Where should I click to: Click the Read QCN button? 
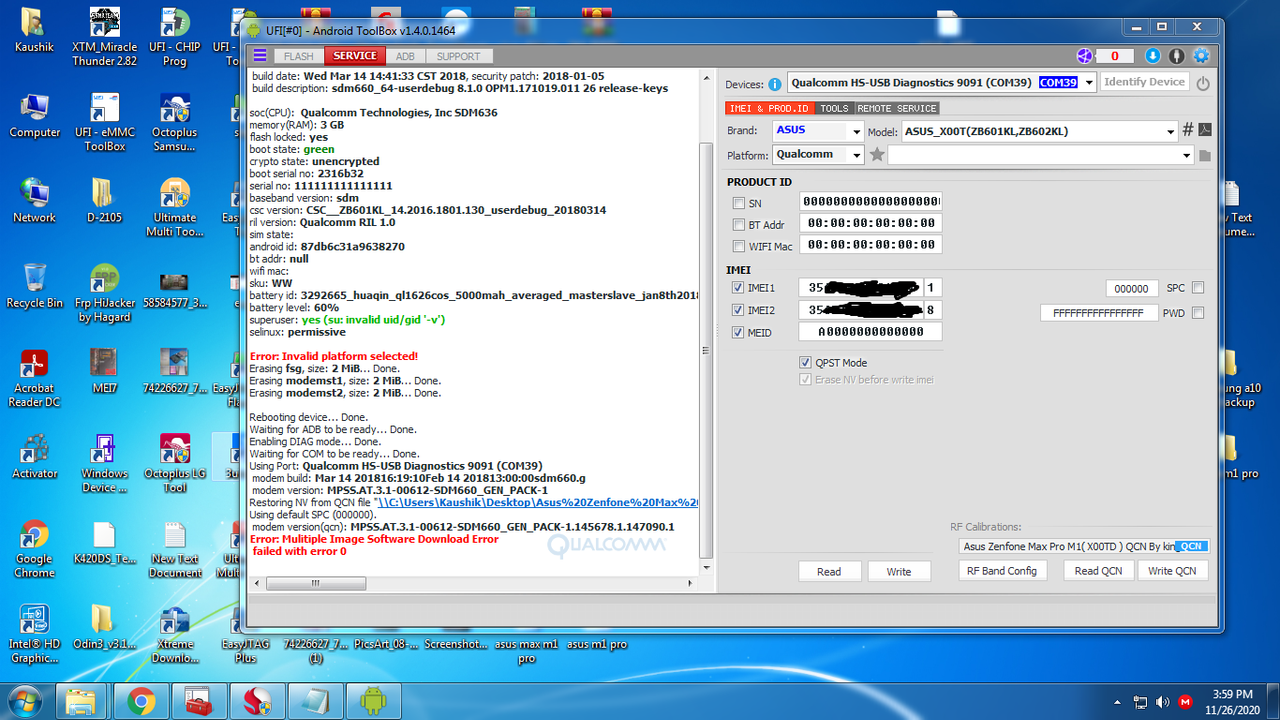(x=1099, y=570)
